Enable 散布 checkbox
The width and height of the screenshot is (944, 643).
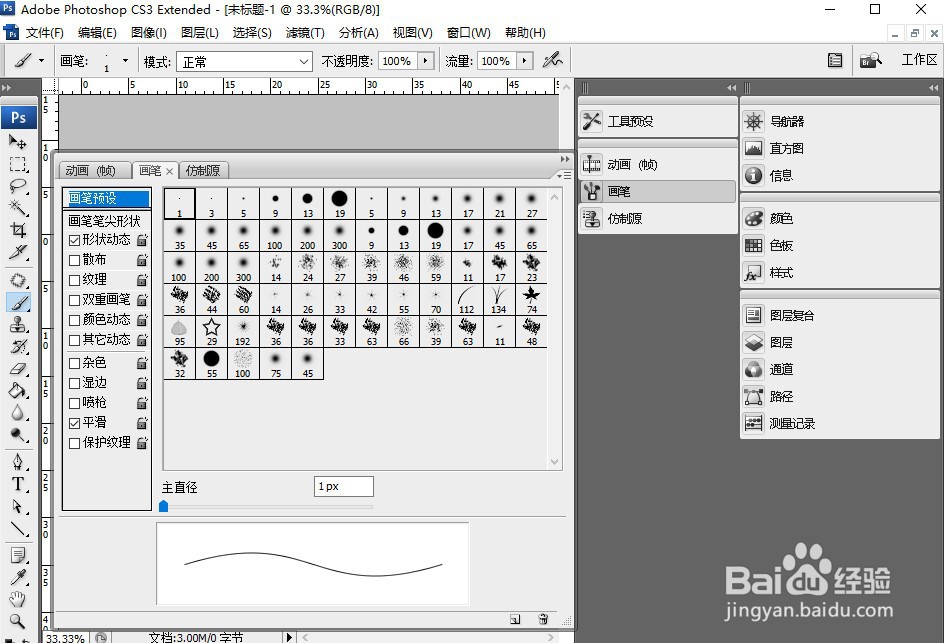tap(75, 260)
